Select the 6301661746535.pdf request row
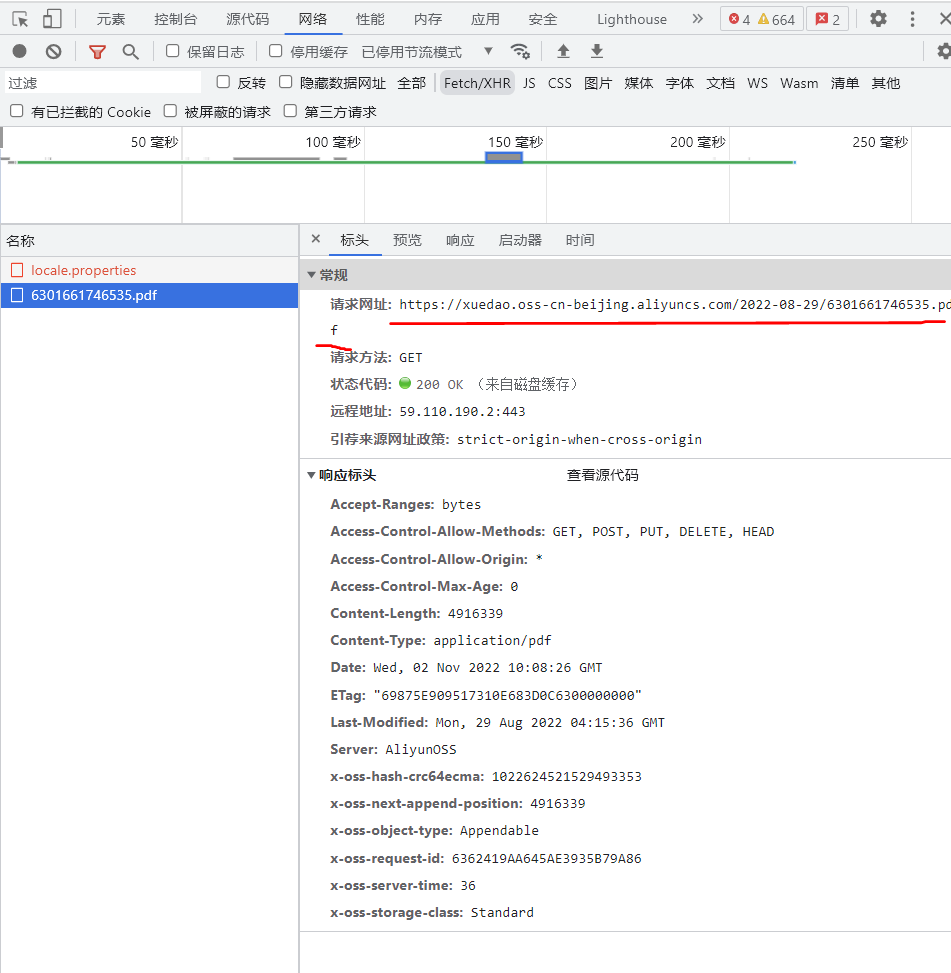 [x=150, y=295]
